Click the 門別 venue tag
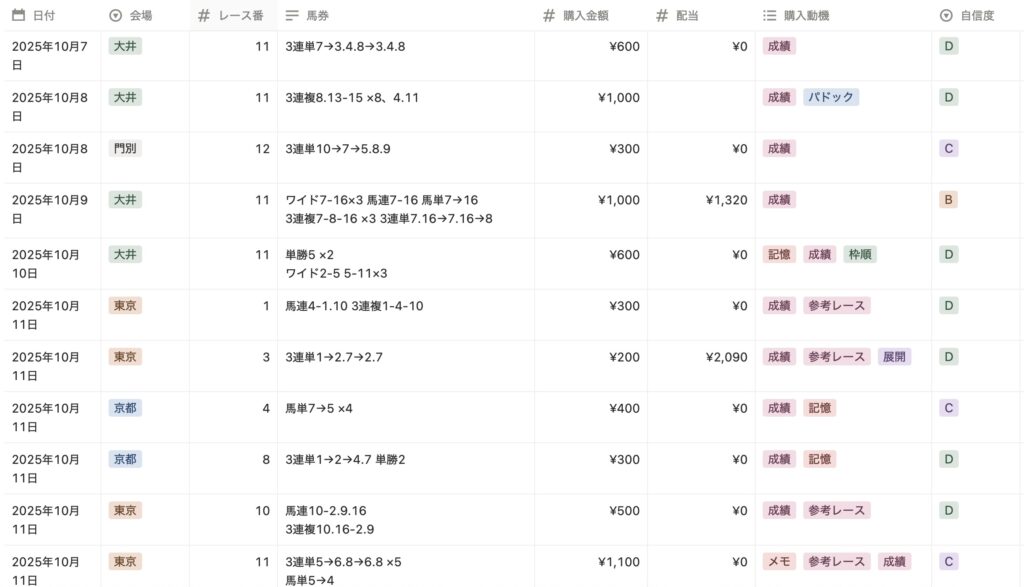This screenshot has height=587, width=1024. (x=125, y=149)
